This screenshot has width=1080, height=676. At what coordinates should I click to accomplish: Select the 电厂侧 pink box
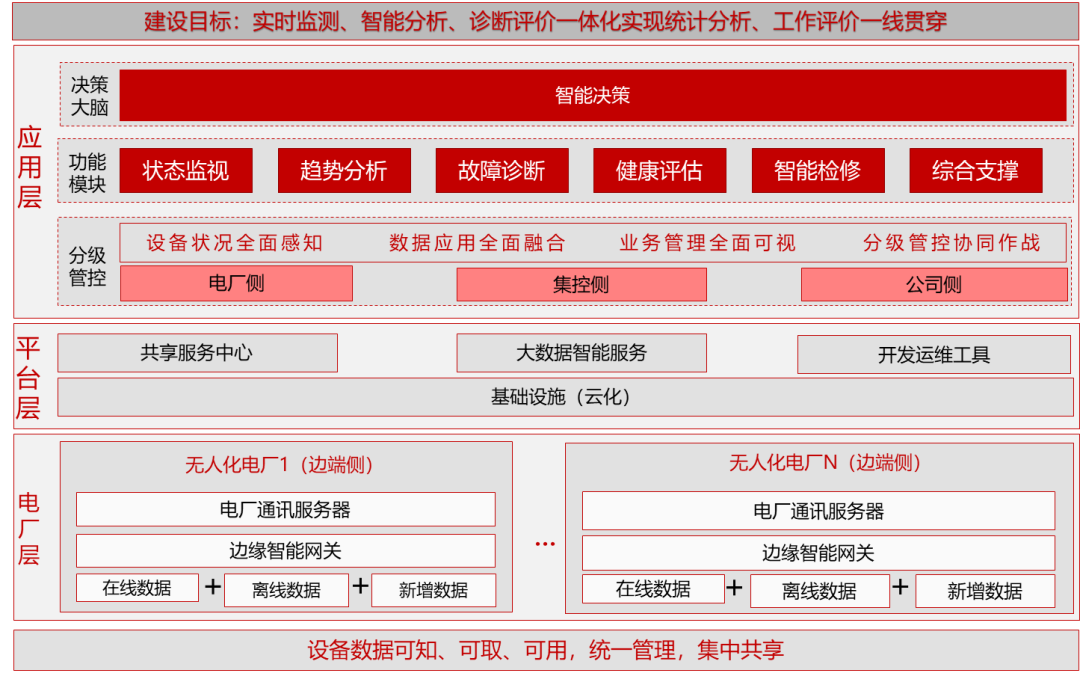(x=236, y=284)
